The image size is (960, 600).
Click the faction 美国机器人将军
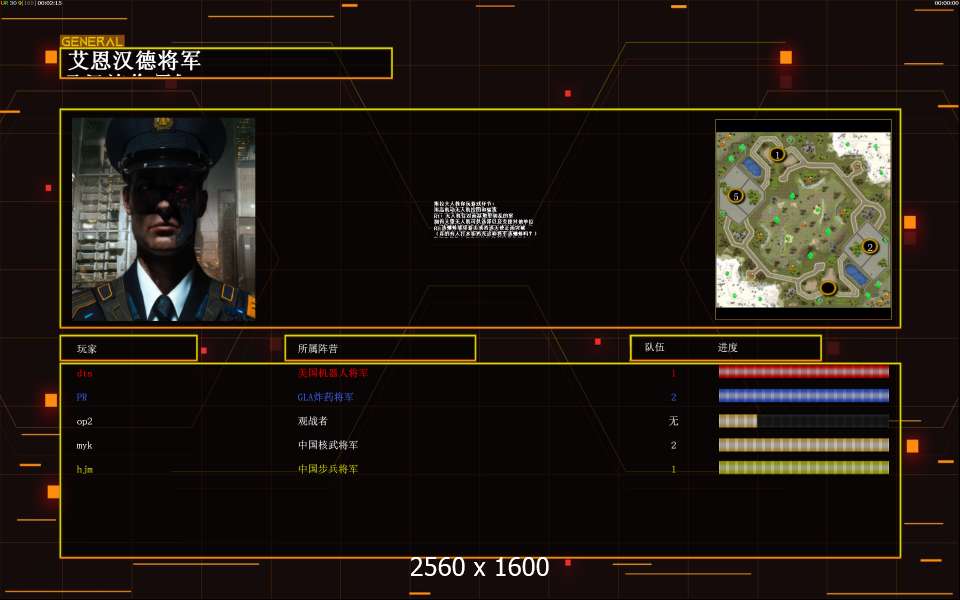click(333, 373)
